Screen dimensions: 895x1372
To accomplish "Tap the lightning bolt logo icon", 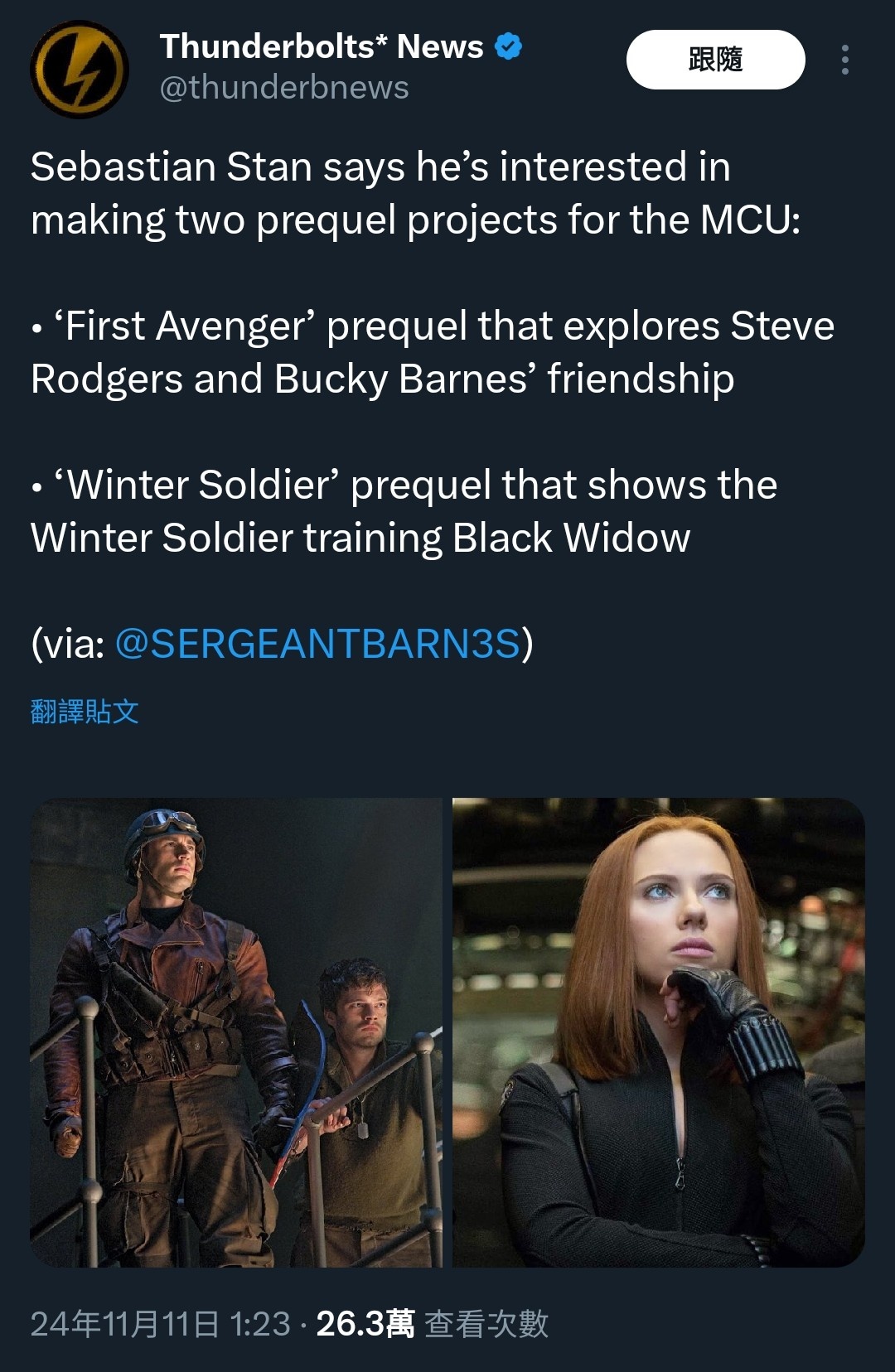I will pos(80,70).
